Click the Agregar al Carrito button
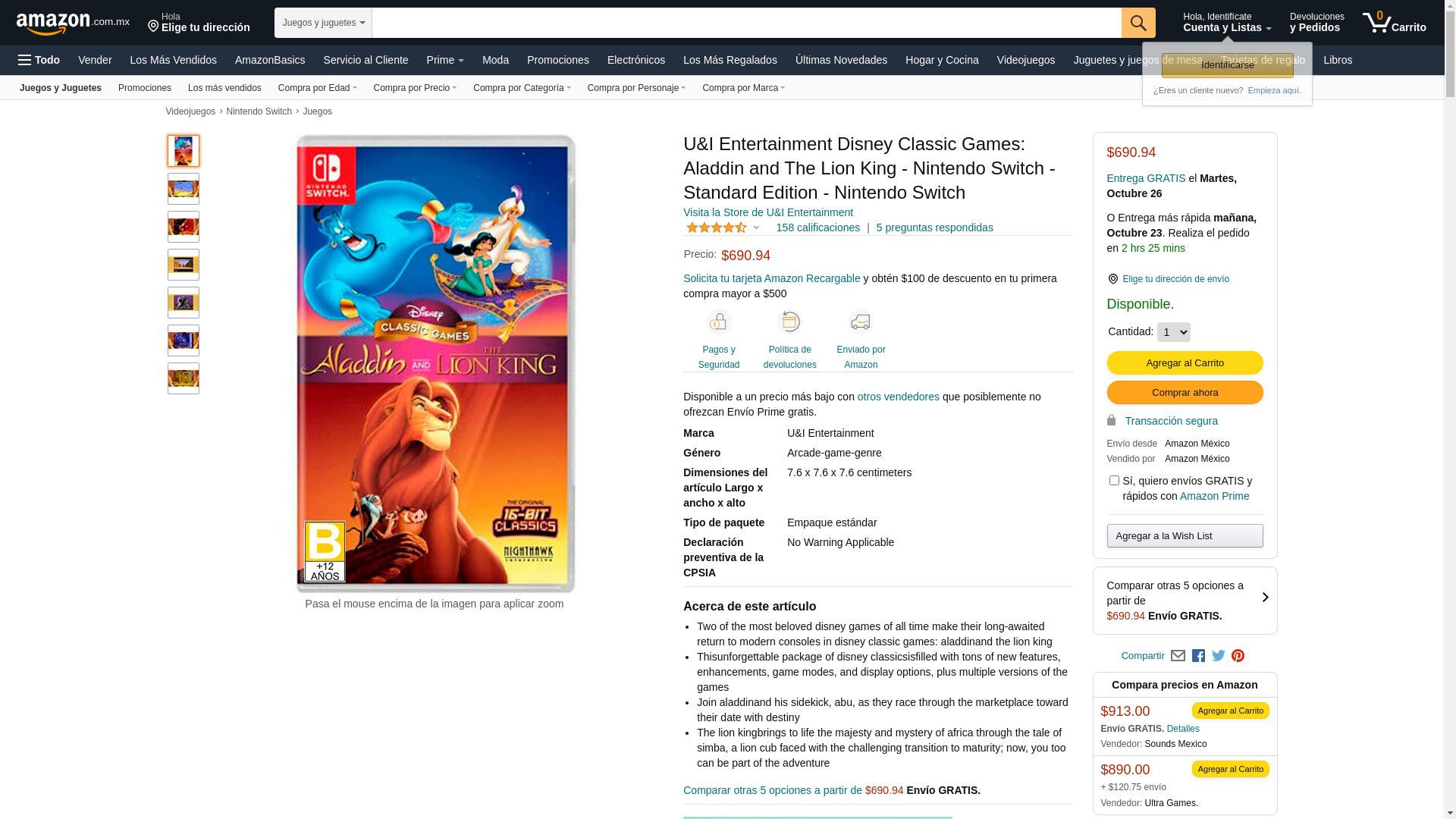The height and width of the screenshot is (819, 1456). pos(1185,362)
